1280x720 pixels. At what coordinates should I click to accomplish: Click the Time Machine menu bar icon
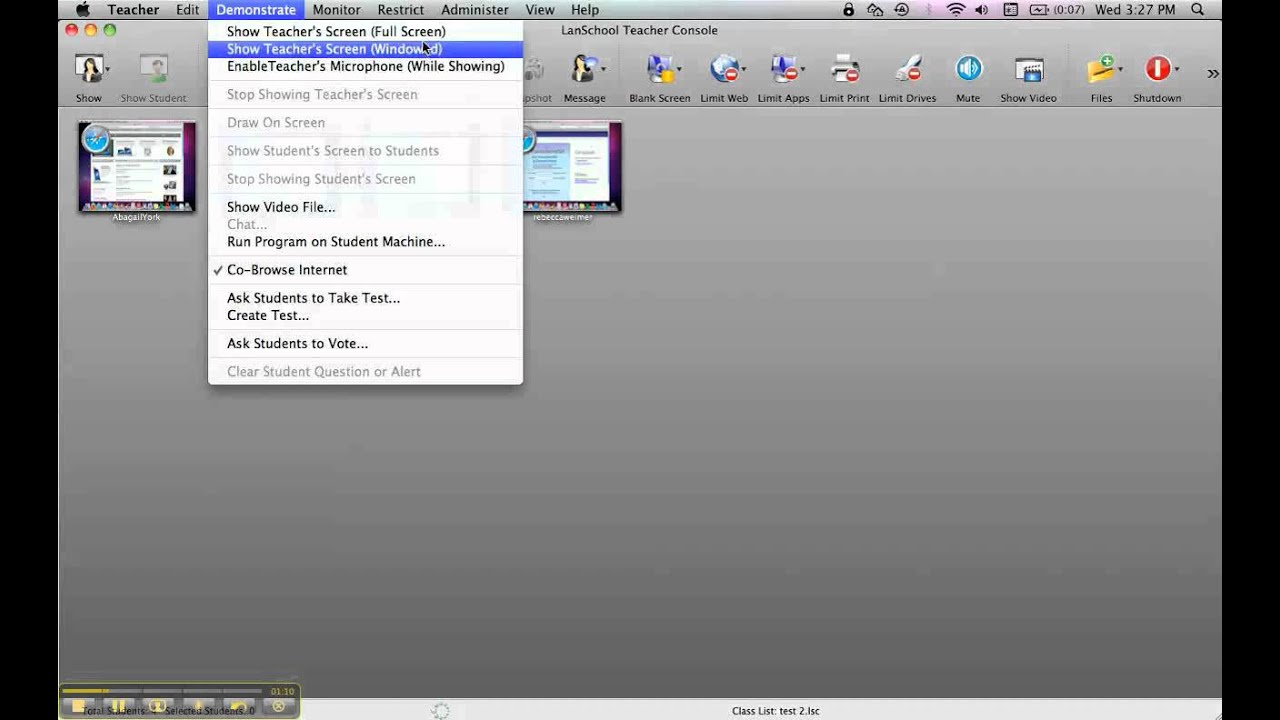point(901,9)
